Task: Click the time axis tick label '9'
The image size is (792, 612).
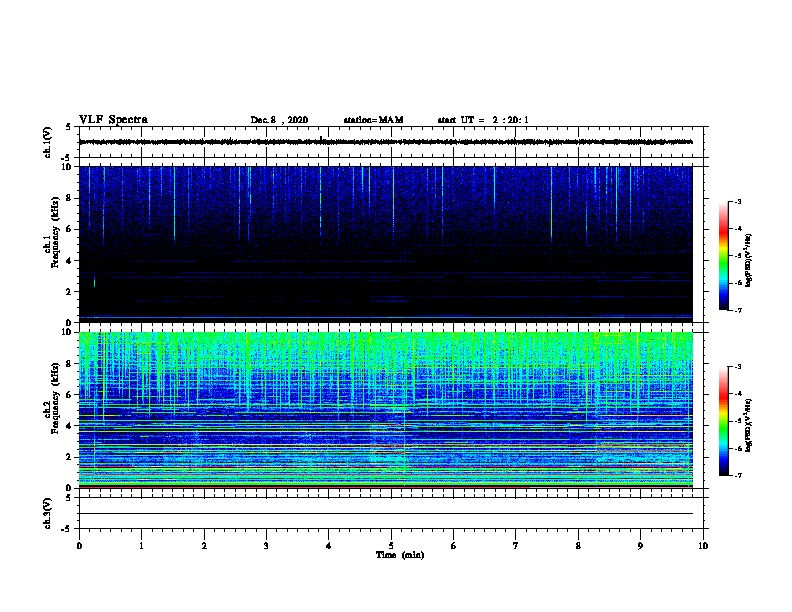Action: point(640,546)
